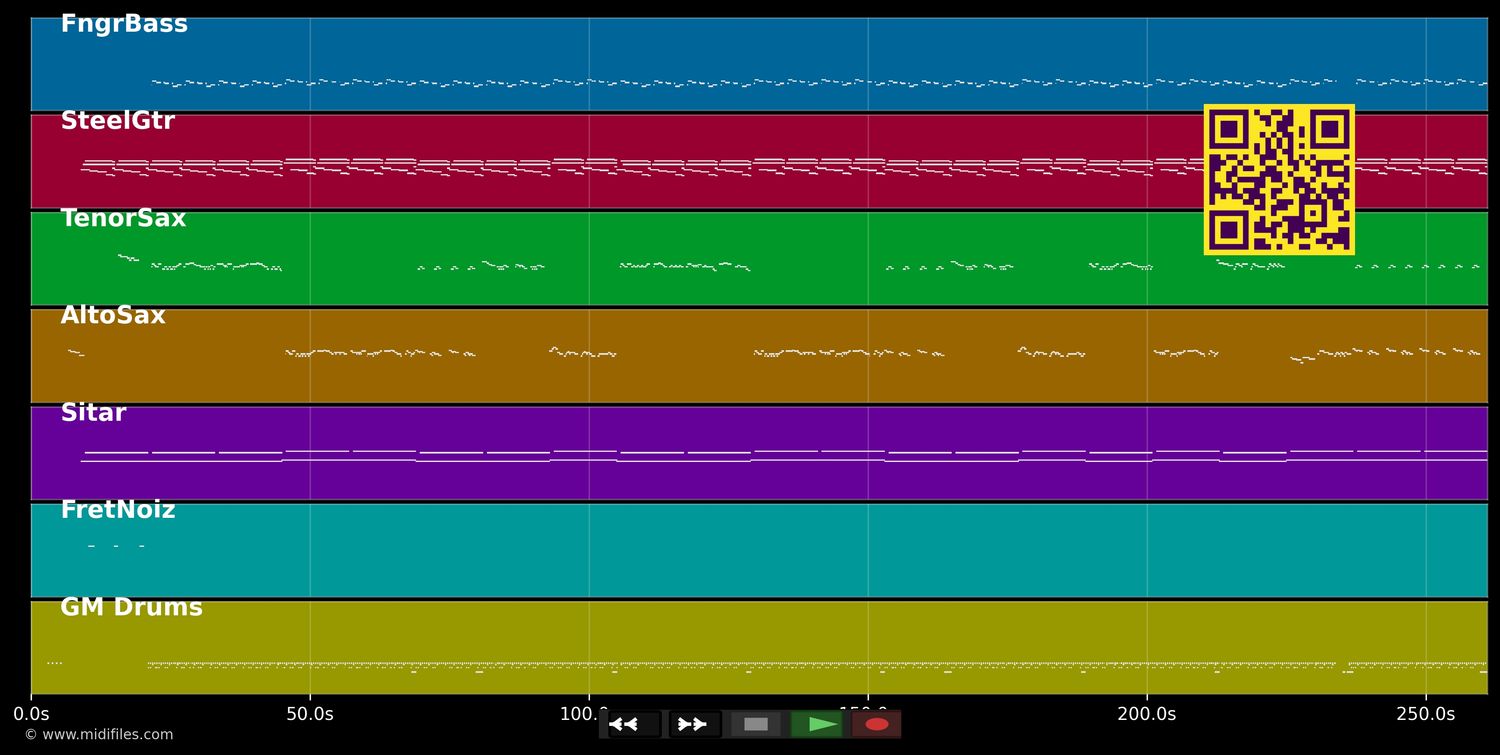Select the FngrBass track label

[x=124, y=24]
